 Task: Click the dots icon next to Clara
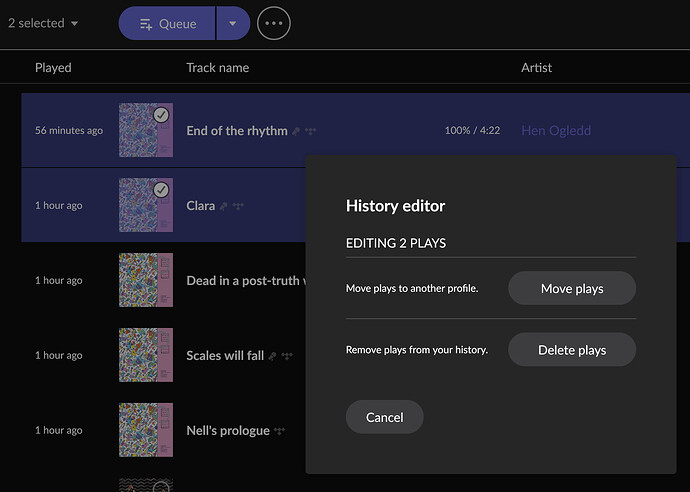point(238,206)
